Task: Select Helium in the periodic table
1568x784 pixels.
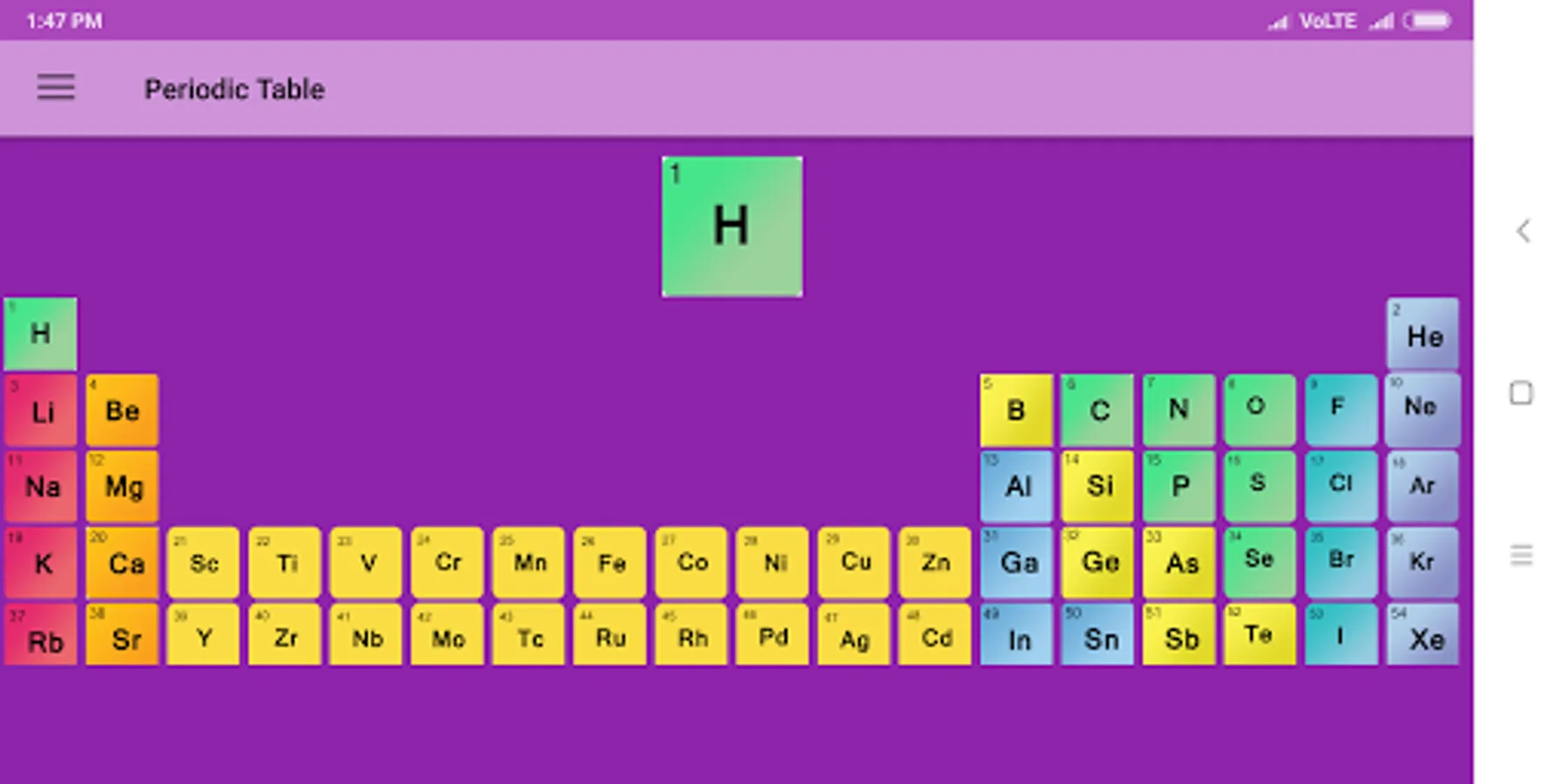Action: point(1423,334)
